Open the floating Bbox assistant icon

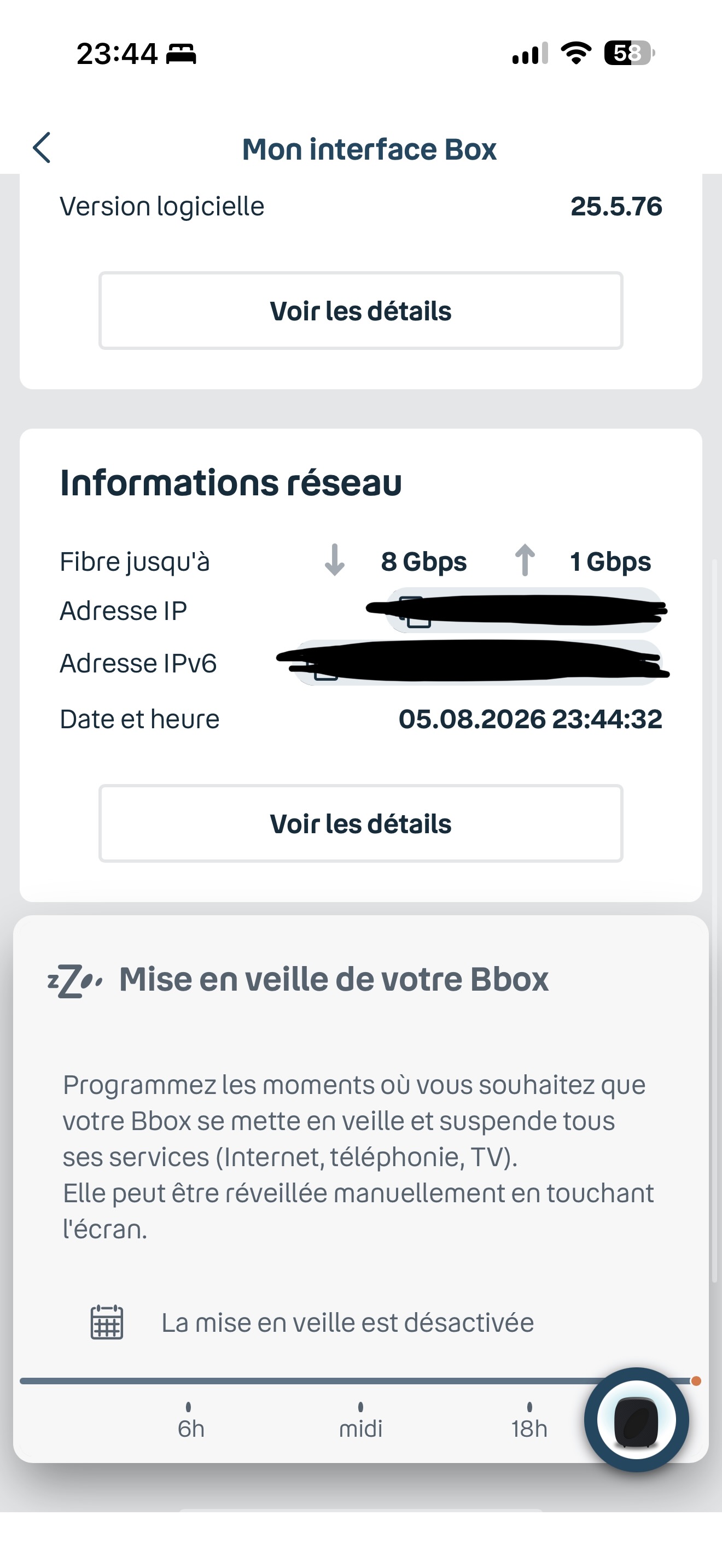tap(636, 1419)
